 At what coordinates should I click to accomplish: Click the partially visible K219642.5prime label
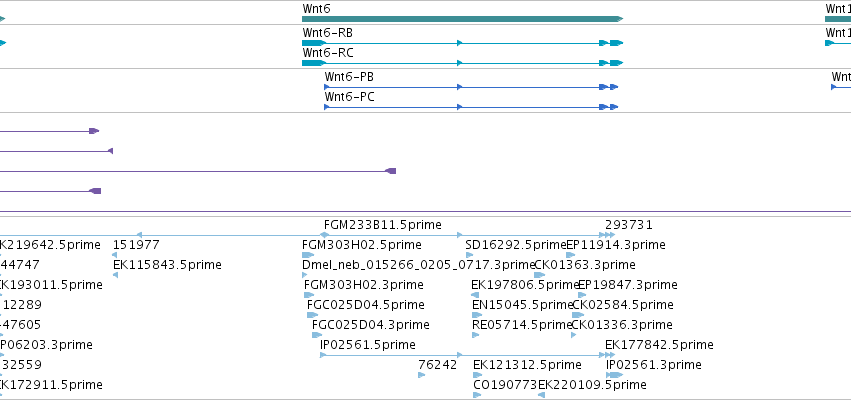pos(50,245)
